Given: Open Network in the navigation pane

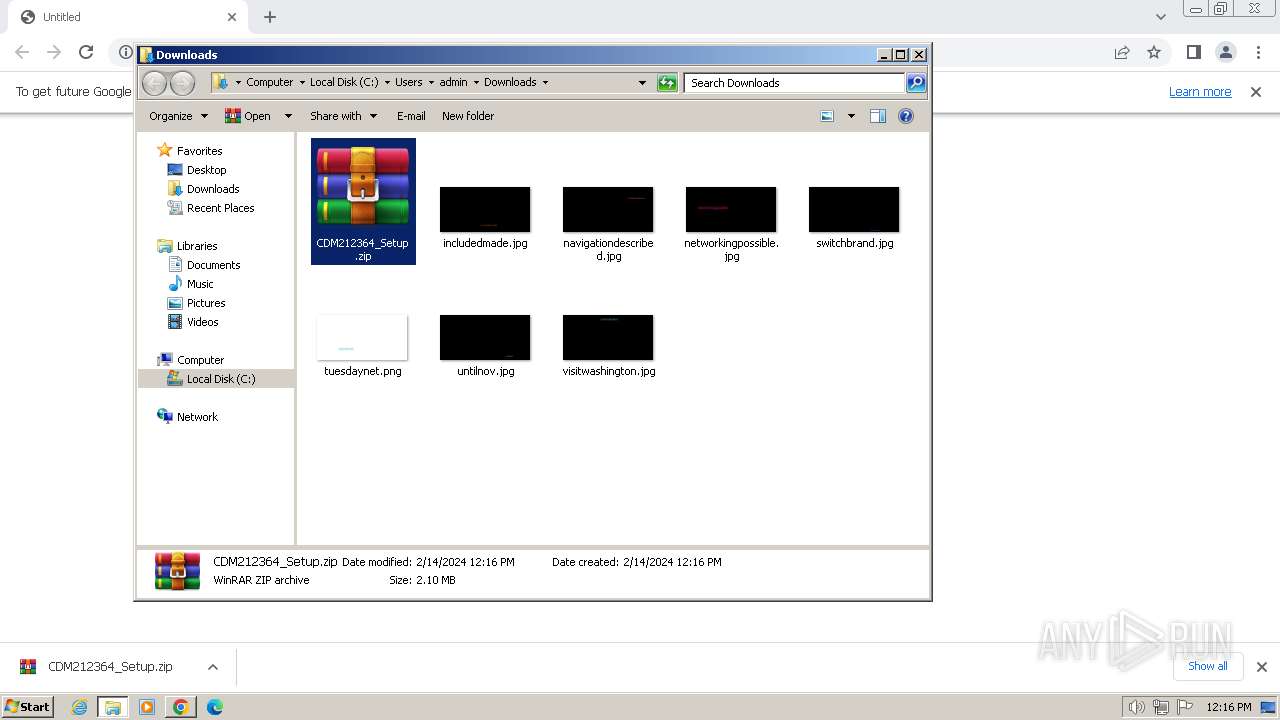Looking at the screenshot, I should (x=197, y=417).
